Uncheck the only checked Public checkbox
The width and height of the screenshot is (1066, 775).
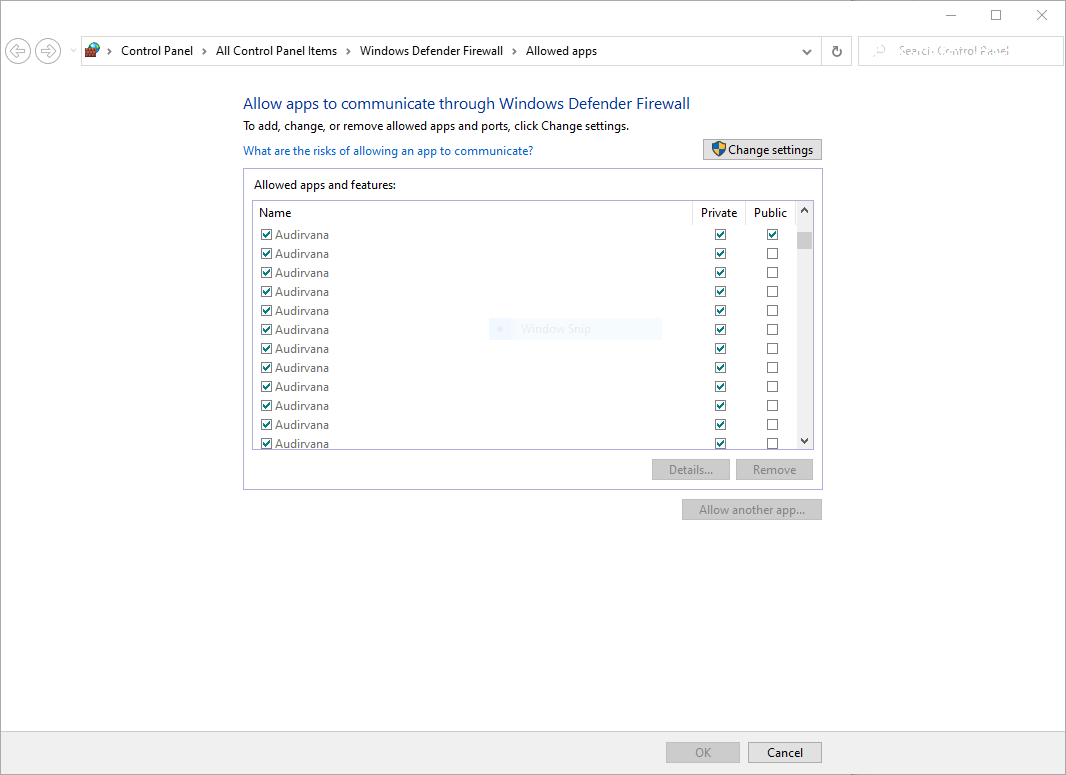point(772,235)
